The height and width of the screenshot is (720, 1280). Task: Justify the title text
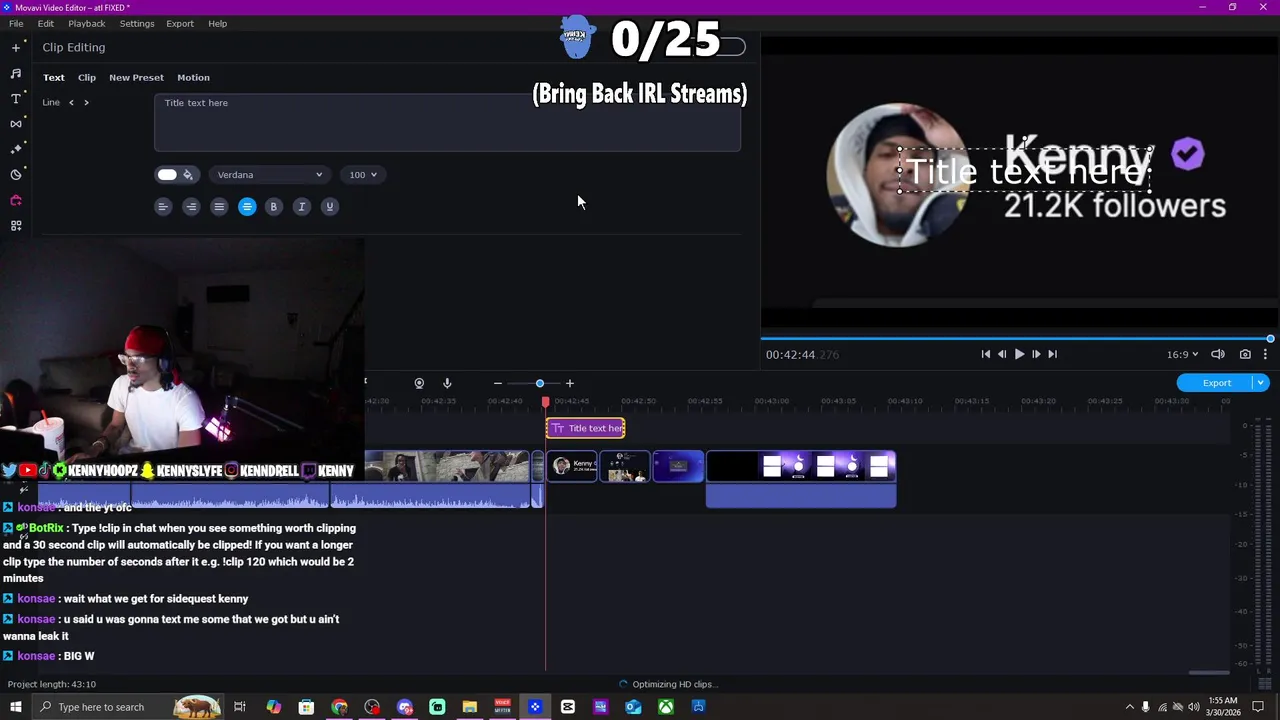point(219,207)
